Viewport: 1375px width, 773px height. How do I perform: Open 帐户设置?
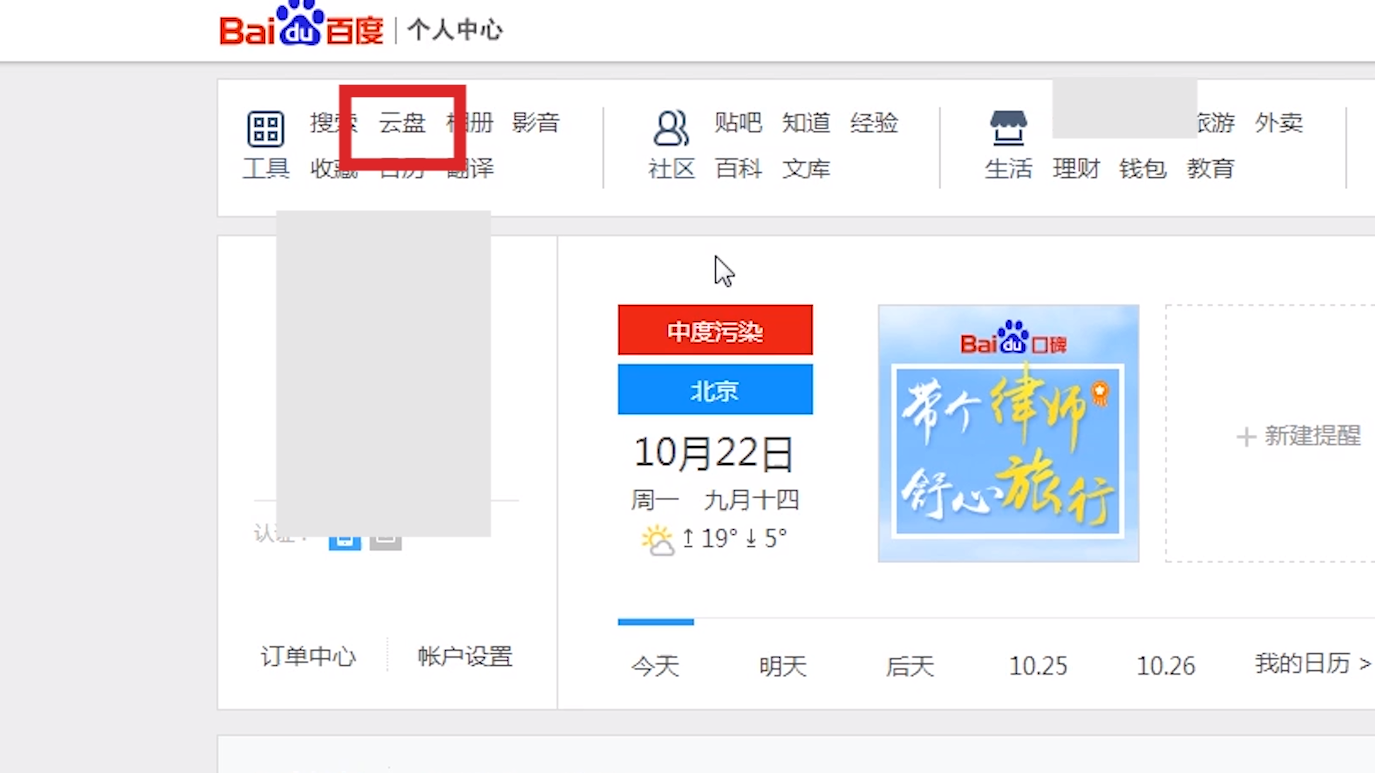[465, 657]
